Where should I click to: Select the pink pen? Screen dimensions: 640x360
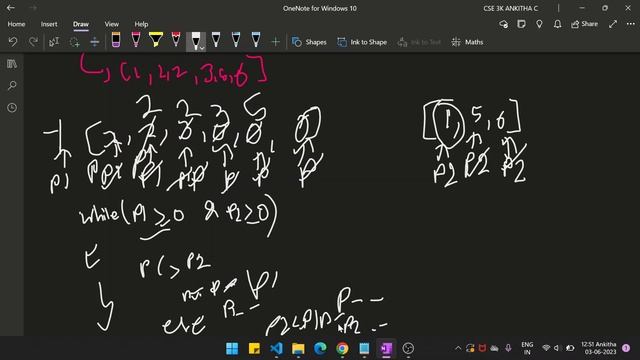tap(136, 40)
